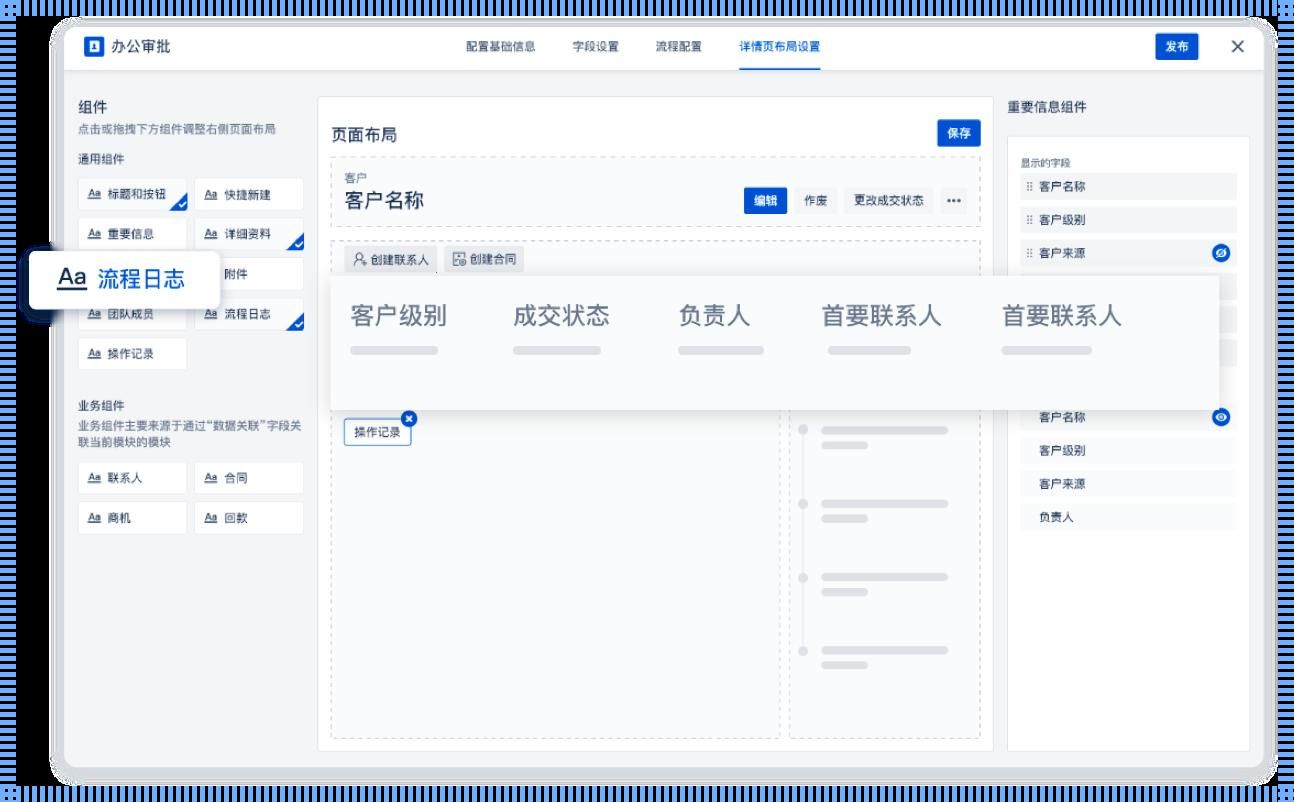1294x802 pixels.
Task: Add the 快捷新建 component tile
Action: (x=249, y=194)
